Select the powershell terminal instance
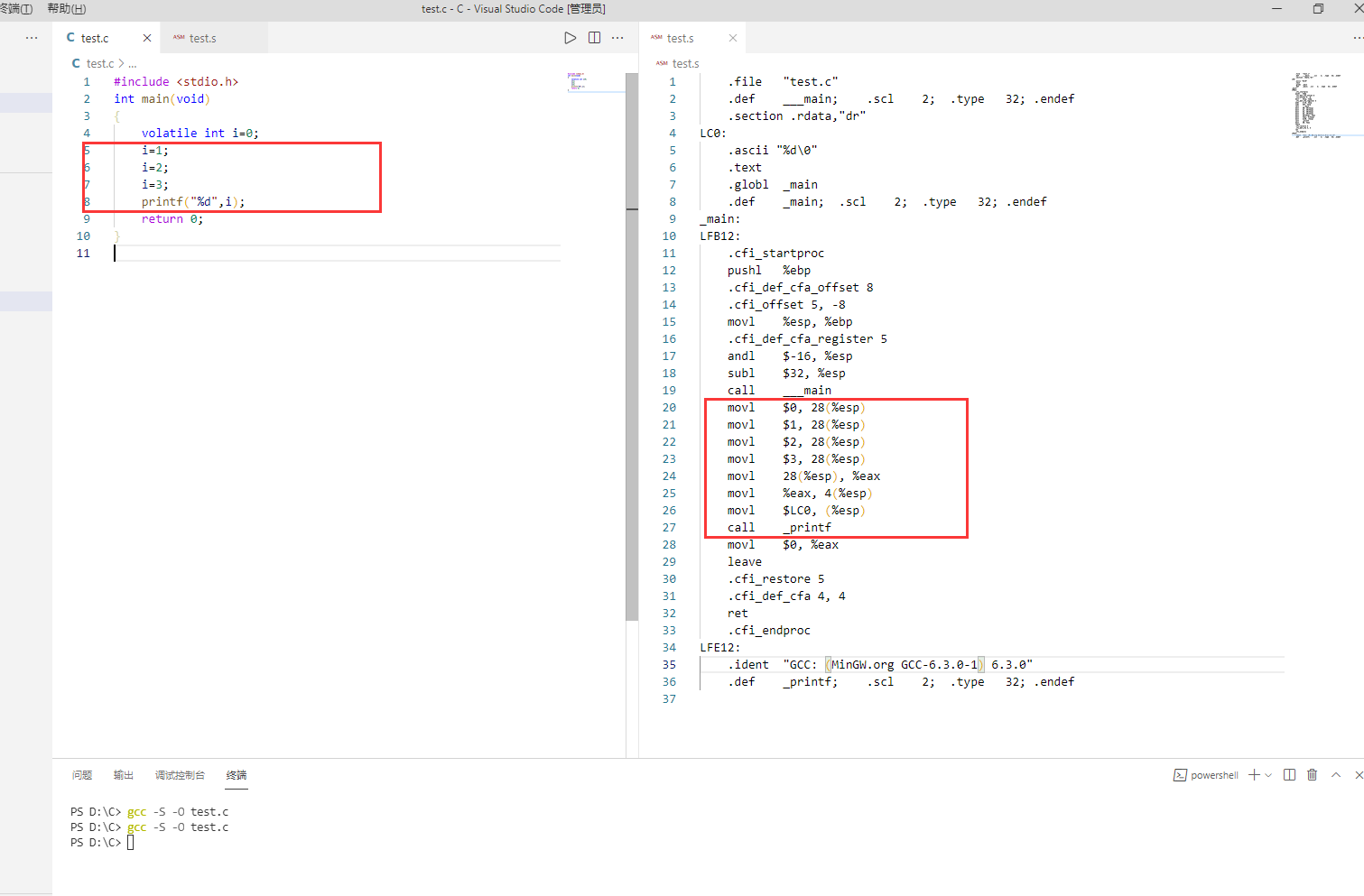This screenshot has width=1364, height=896. click(1206, 775)
